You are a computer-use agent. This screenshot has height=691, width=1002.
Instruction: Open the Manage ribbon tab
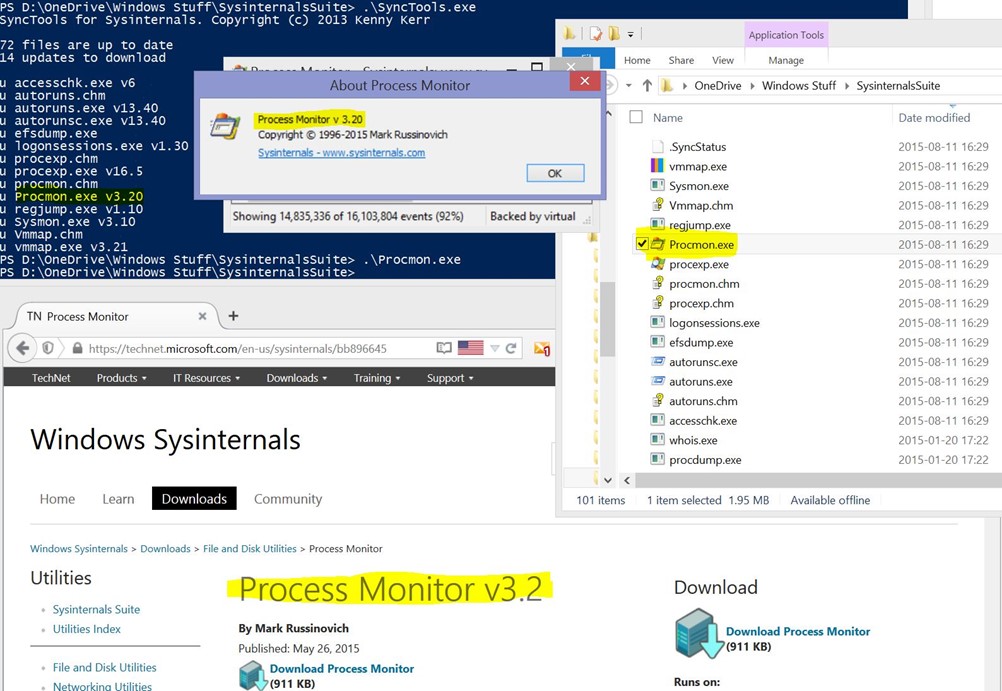coord(786,60)
